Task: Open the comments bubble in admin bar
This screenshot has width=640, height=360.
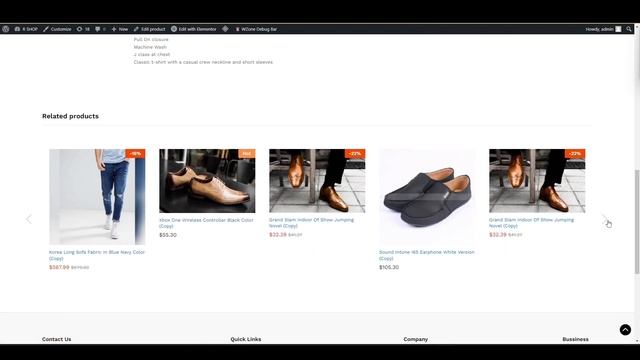Action: [x=100, y=29]
